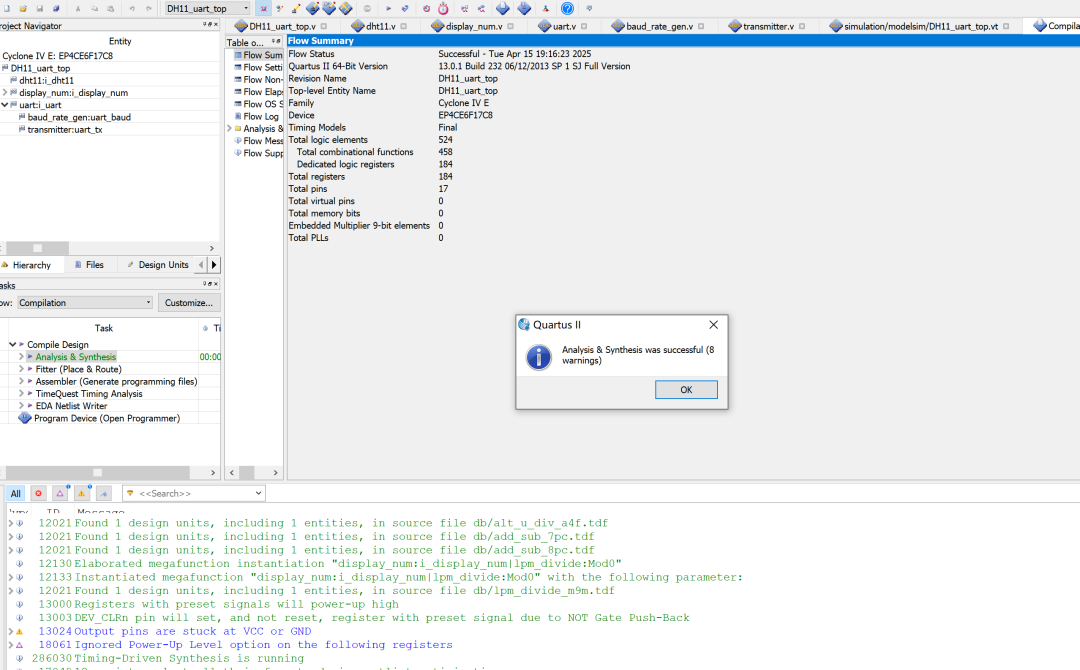The width and height of the screenshot is (1080, 670).
Task: Click the Open file folder icon in toolbar
Action: tap(23, 8)
